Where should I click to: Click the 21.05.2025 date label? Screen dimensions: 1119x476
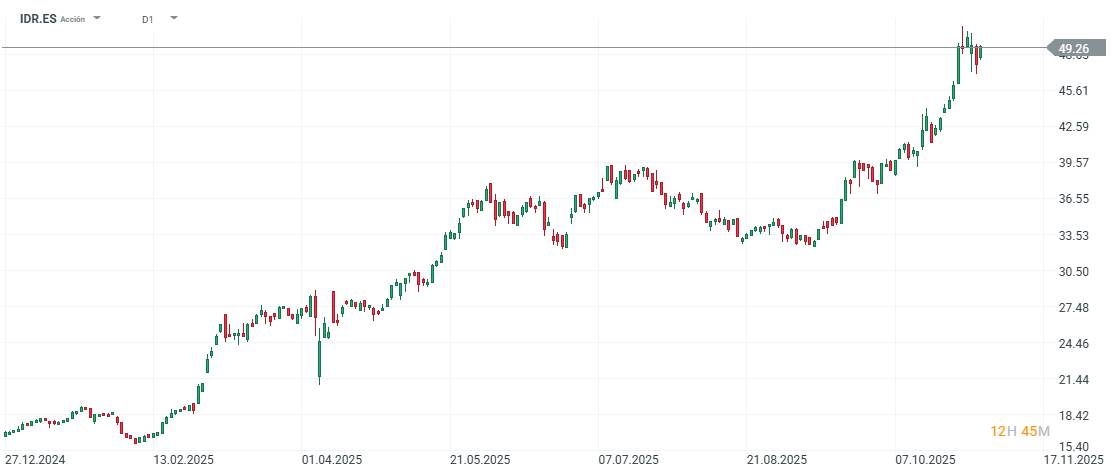point(480,460)
